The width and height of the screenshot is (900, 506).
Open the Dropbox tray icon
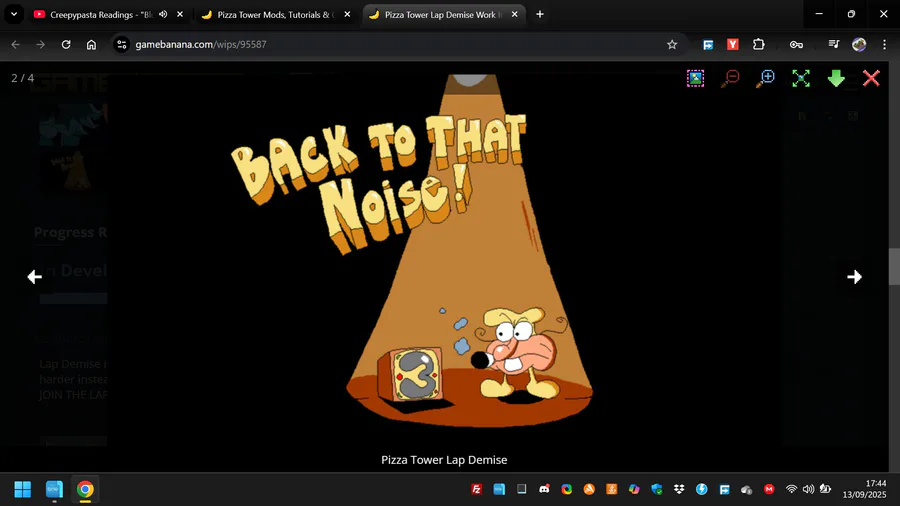point(679,489)
